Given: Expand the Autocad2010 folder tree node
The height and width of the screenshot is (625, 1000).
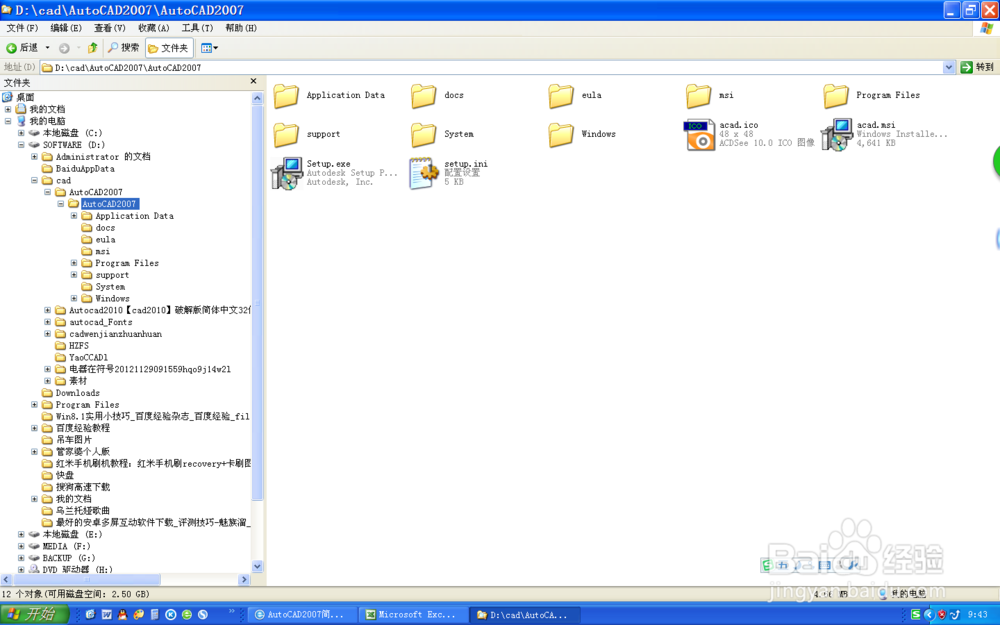Looking at the screenshot, I should (x=47, y=311).
